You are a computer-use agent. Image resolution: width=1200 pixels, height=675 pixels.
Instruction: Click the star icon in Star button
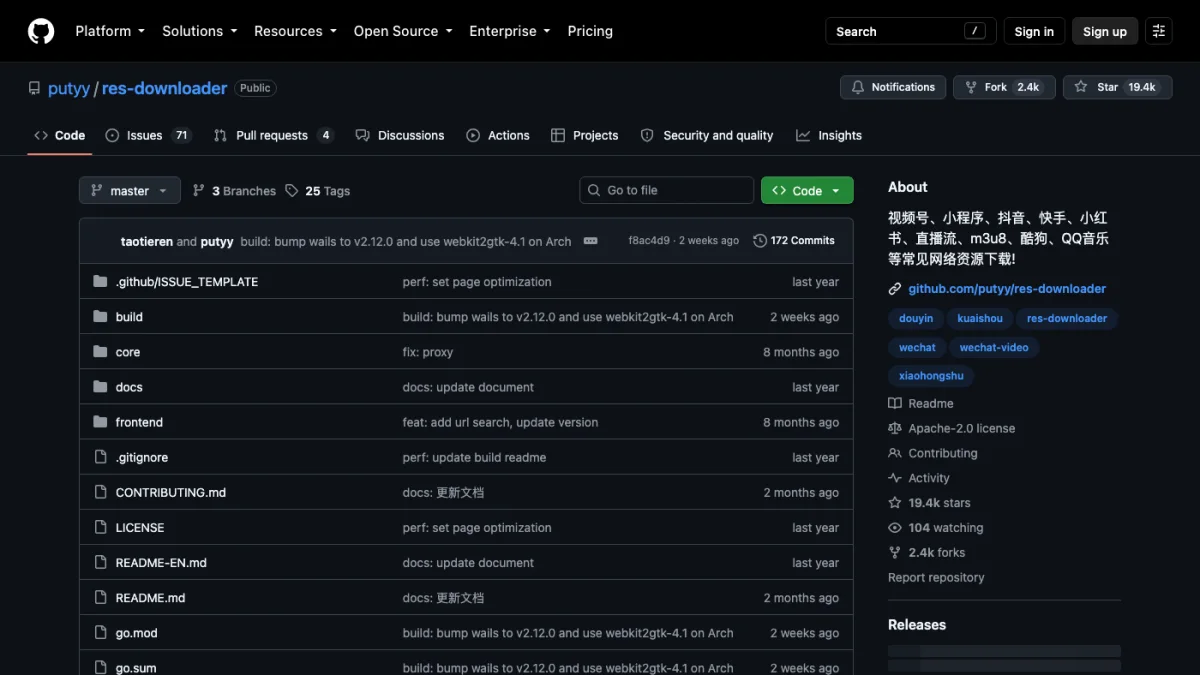[1080, 87]
